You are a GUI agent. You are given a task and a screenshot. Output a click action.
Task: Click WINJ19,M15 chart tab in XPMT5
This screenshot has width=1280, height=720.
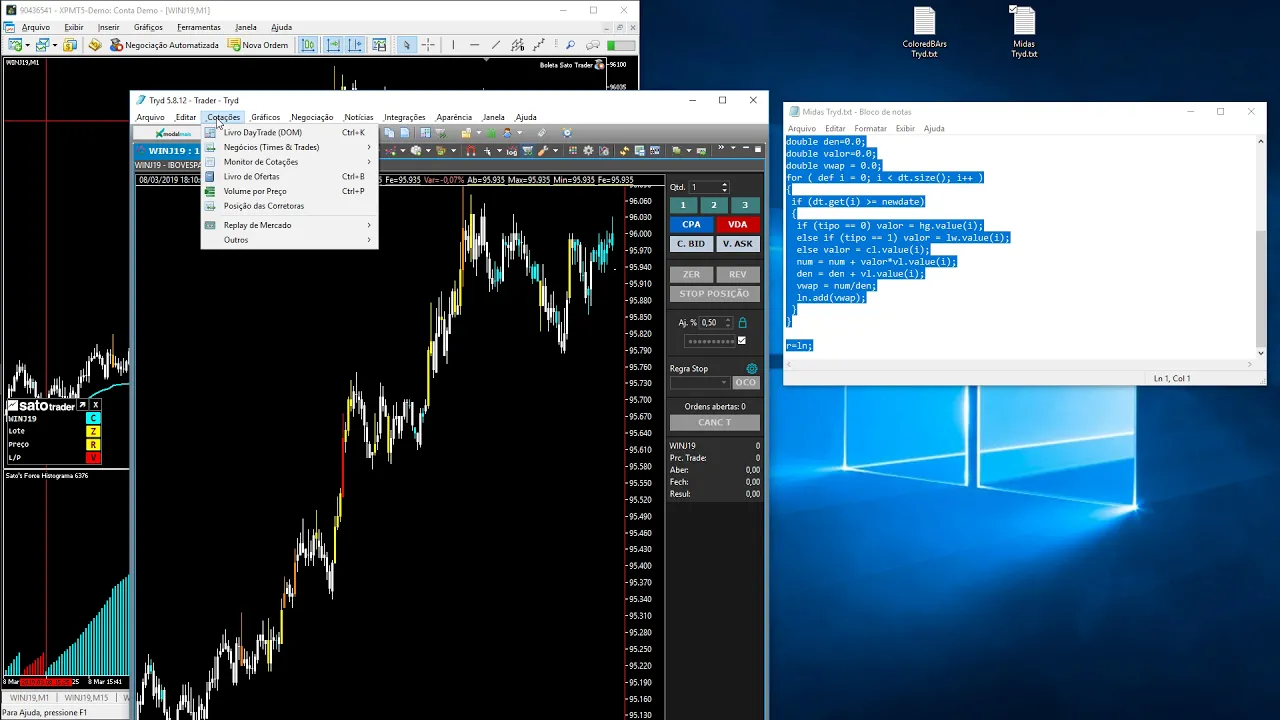86,698
